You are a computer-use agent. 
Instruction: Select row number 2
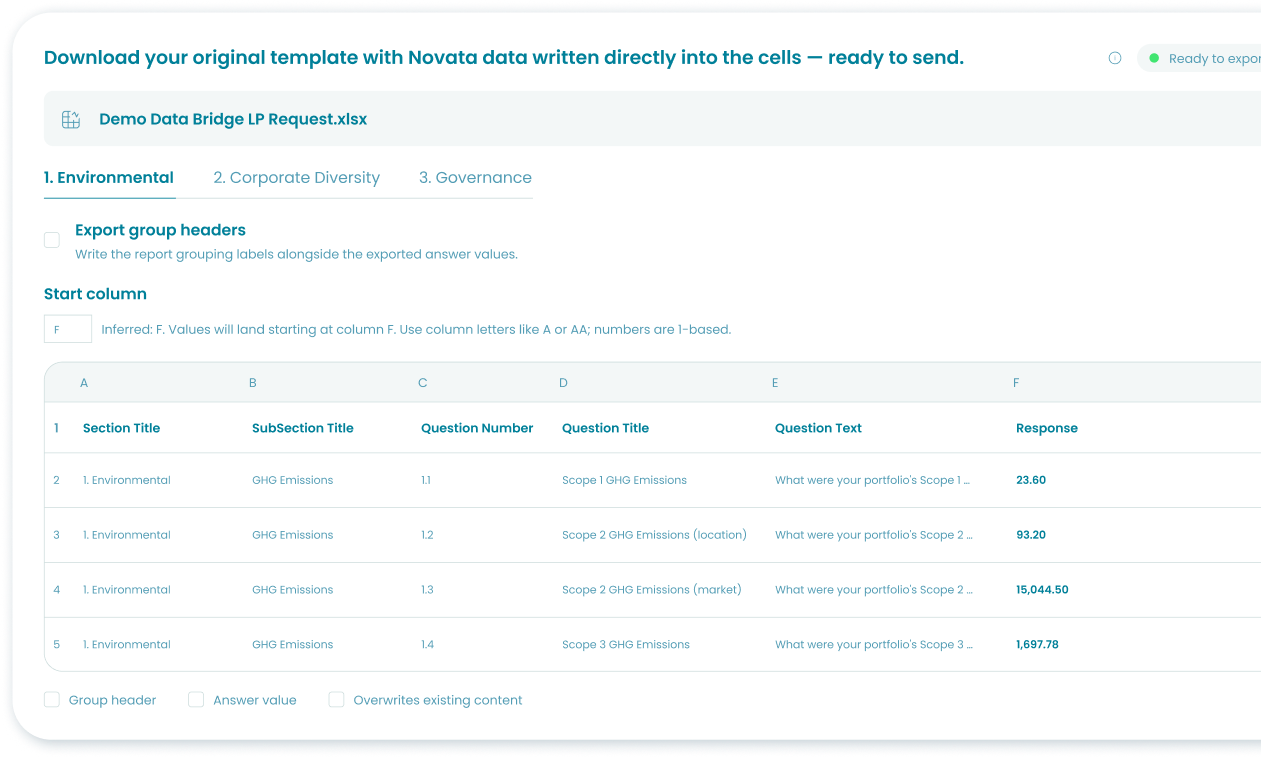pos(56,480)
